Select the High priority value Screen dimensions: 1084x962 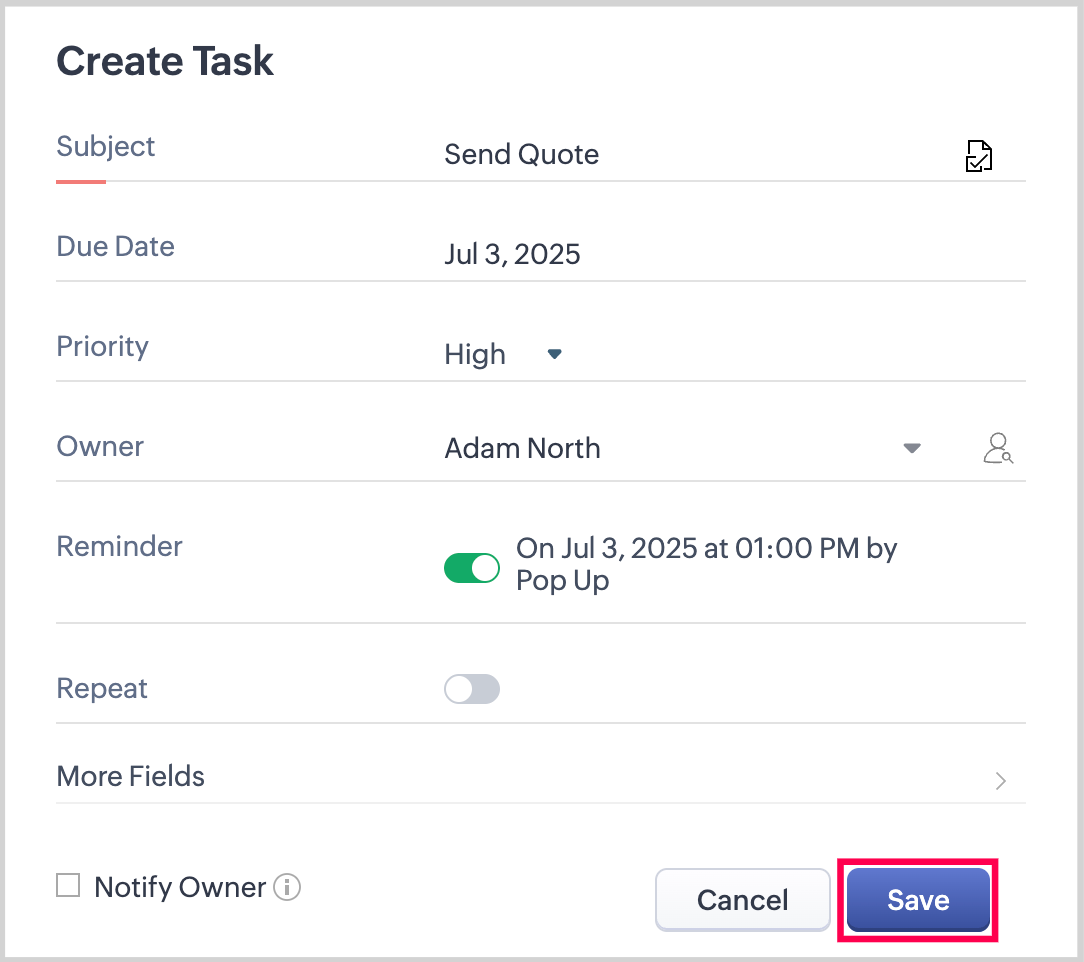475,355
